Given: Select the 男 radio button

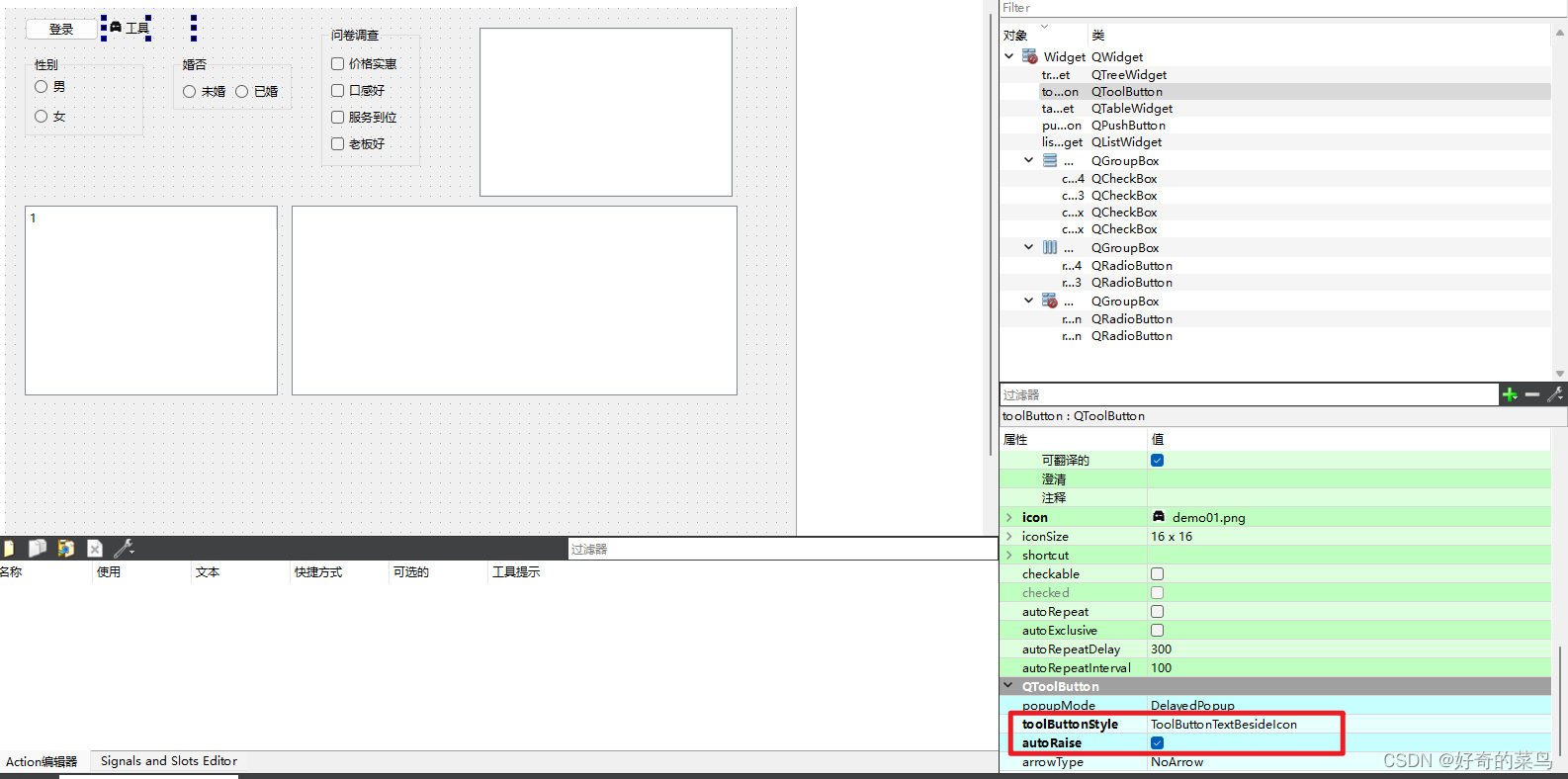Looking at the screenshot, I should (42, 86).
